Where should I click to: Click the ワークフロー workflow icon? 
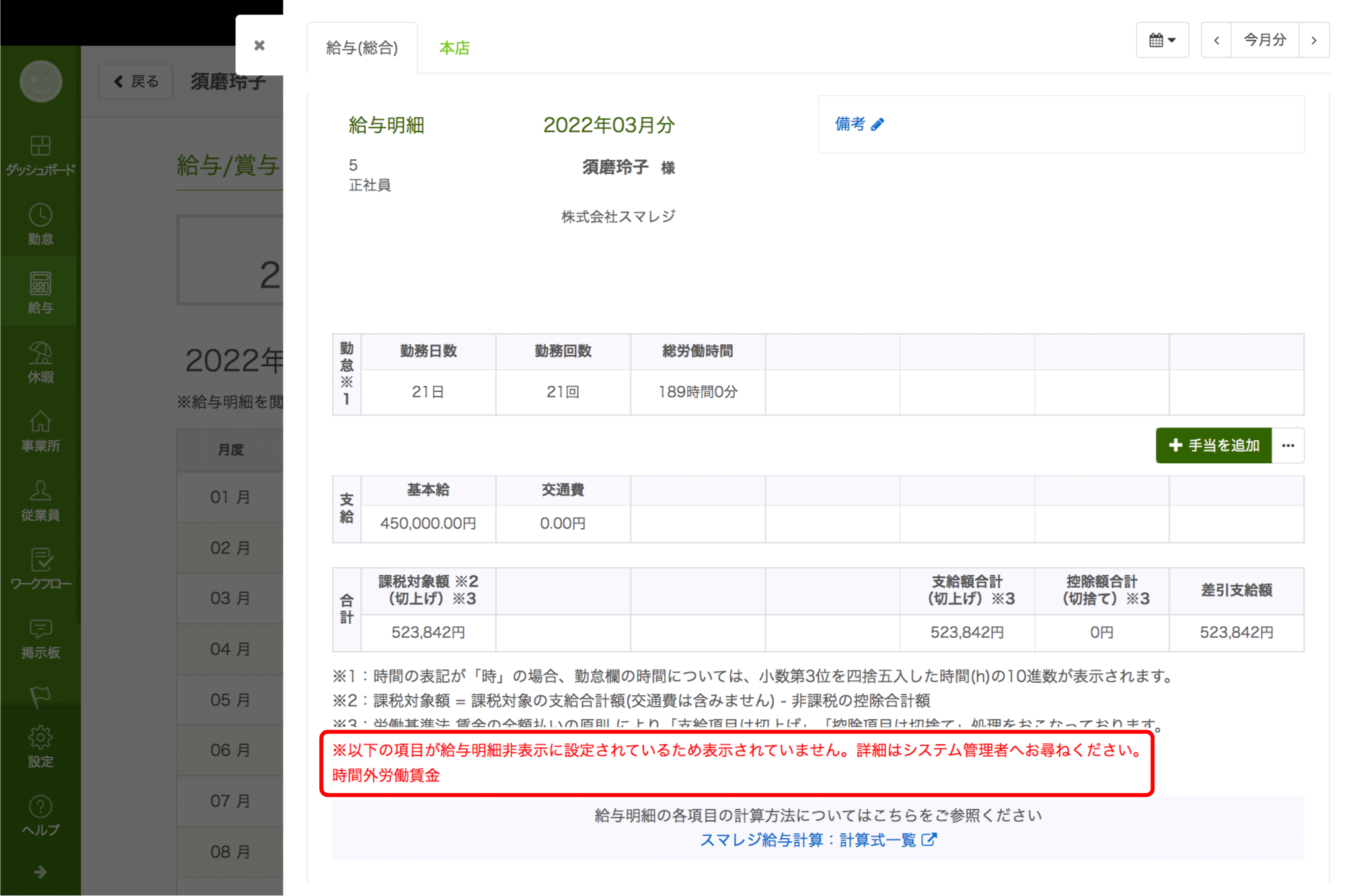click(40, 568)
